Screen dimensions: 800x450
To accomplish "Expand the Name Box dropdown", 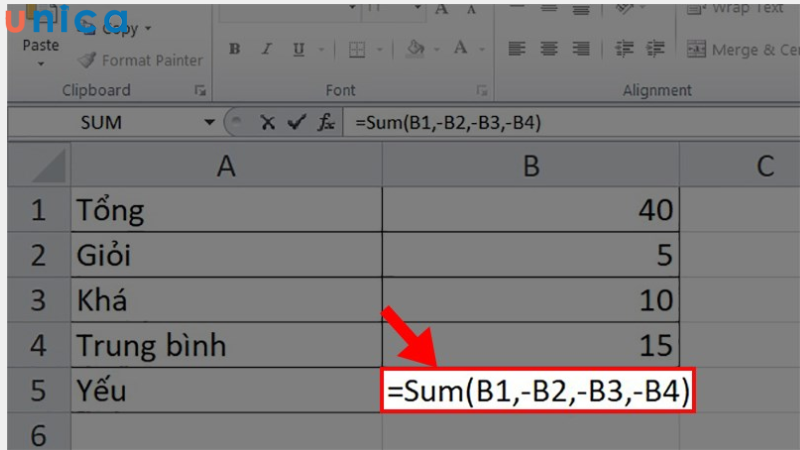I will pos(209,122).
